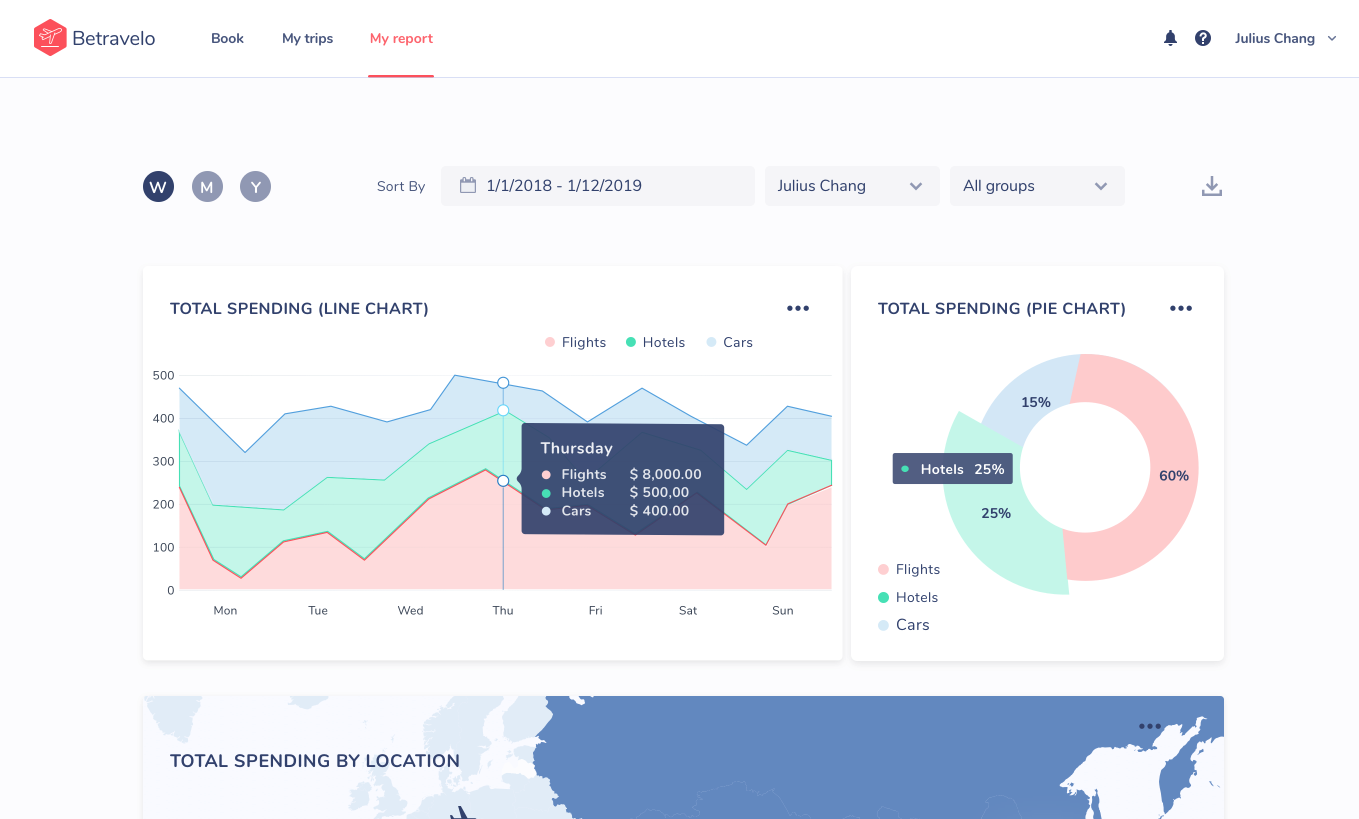The height and width of the screenshot is (819, 1359).
Task: Select the My report tab
Action: point(401,38)
